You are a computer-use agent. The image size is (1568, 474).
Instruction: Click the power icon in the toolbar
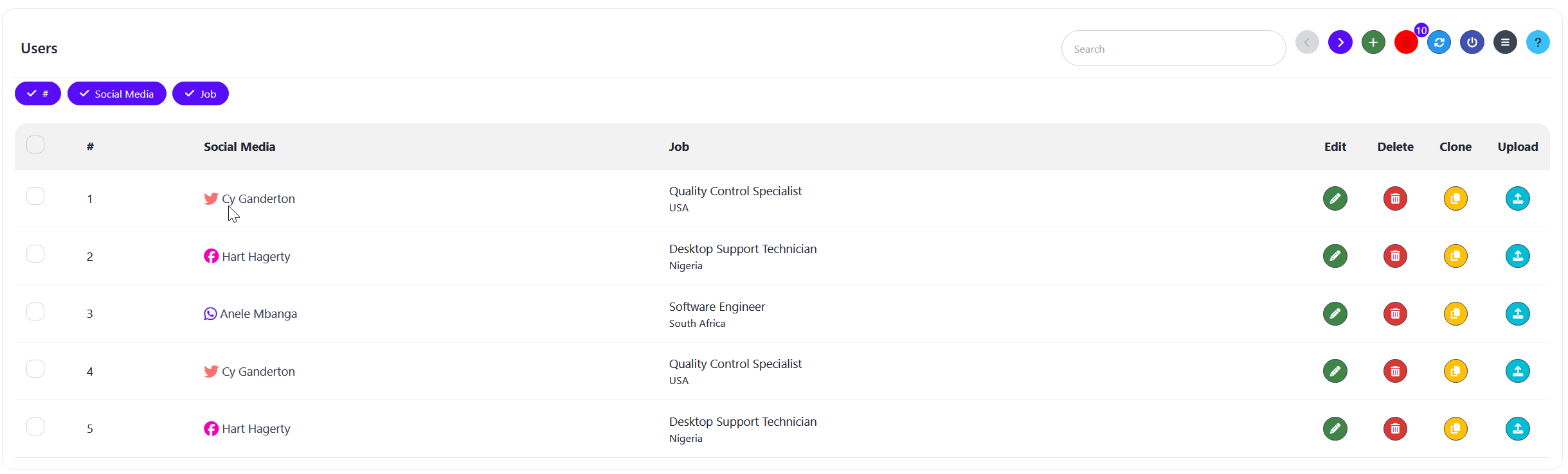(x=1472, y=42)
